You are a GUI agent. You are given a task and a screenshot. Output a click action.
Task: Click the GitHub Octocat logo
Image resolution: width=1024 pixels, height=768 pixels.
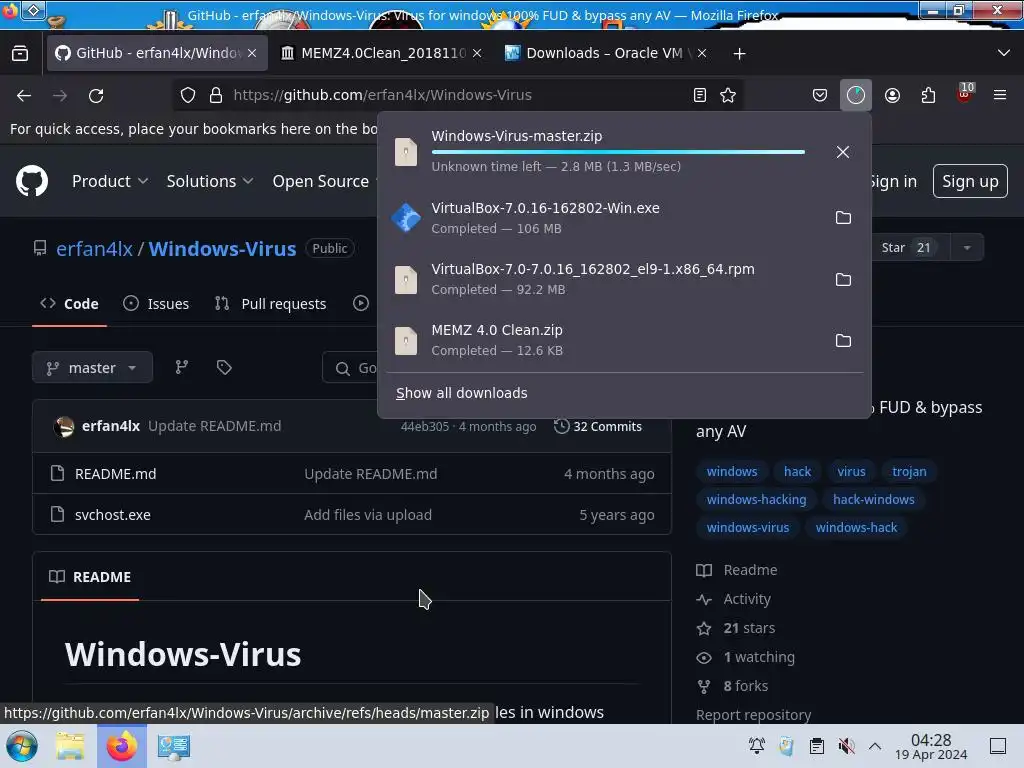coord(32,181)
